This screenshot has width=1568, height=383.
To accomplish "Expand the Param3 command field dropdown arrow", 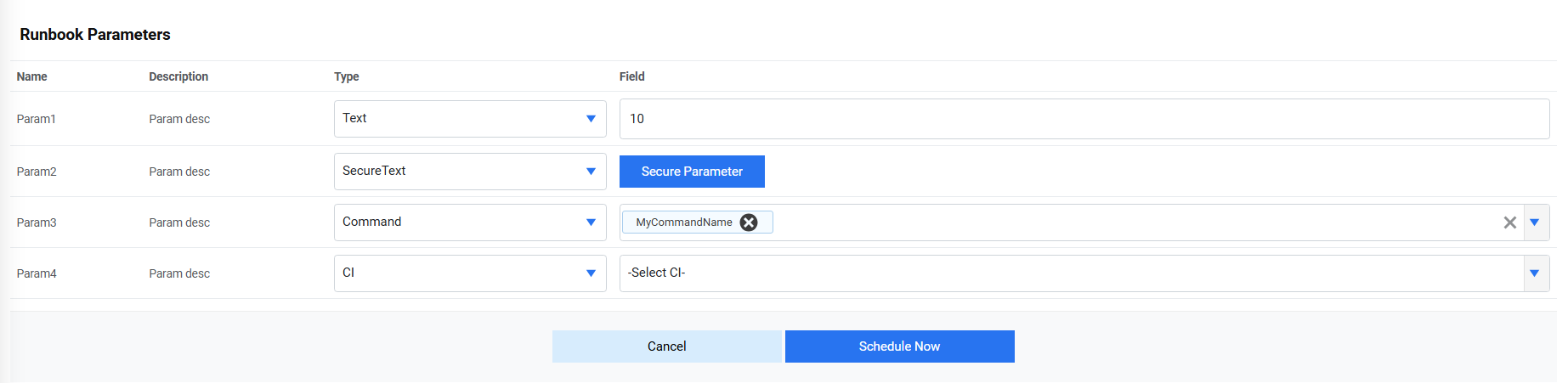I will (x=1535, y=222).
